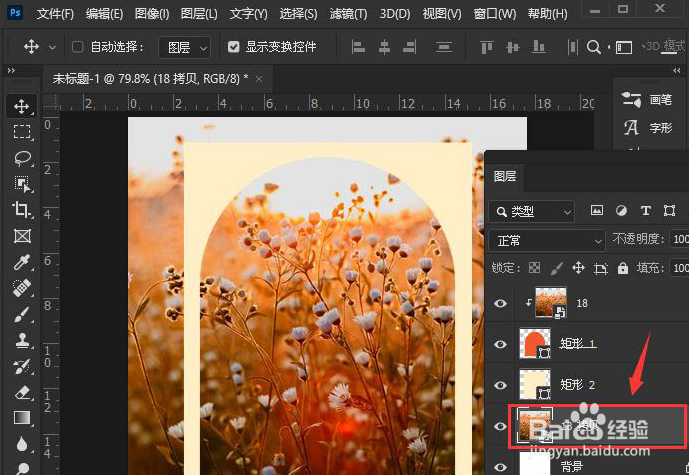Click the Photoshop Ps logo icon
This screenshot has height=475, width=689.
point(15,12)
